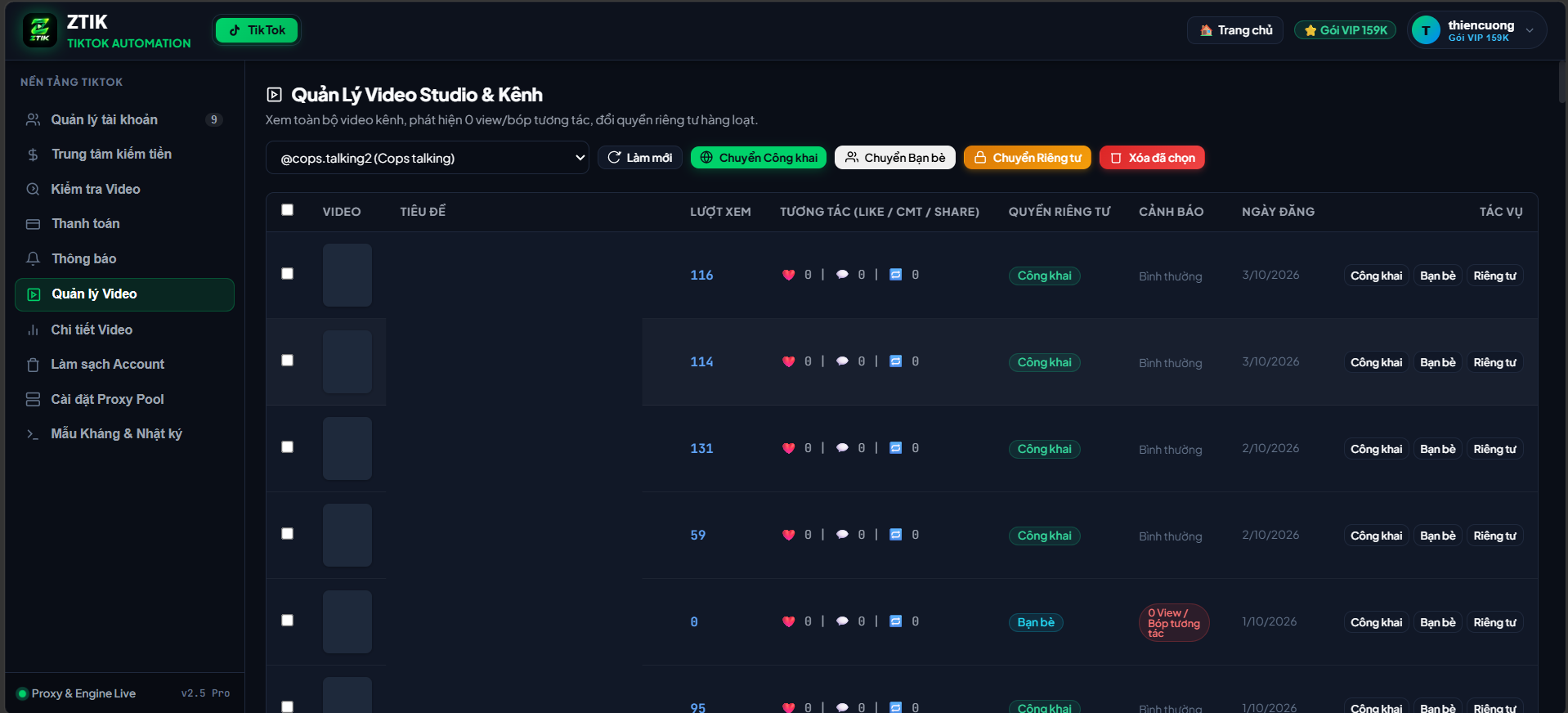Select the checkbox of the 131-views video
The image size is (1568, 713).
click(x=287, y=447)
